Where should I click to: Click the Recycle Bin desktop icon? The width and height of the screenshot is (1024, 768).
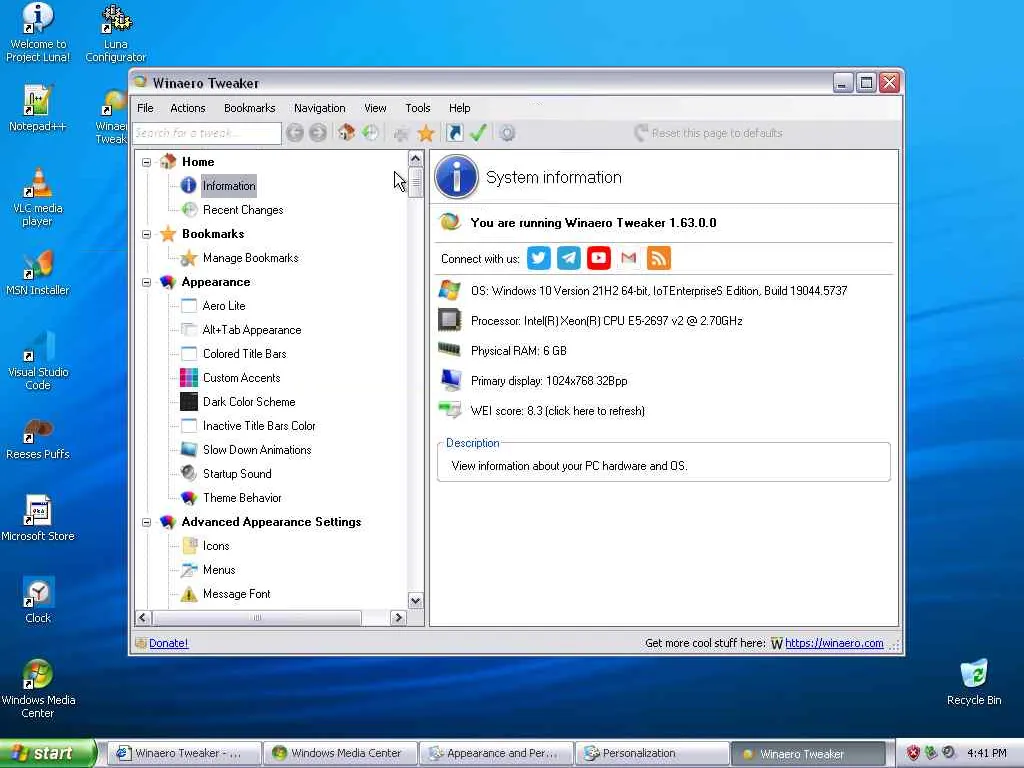(974, 682)
